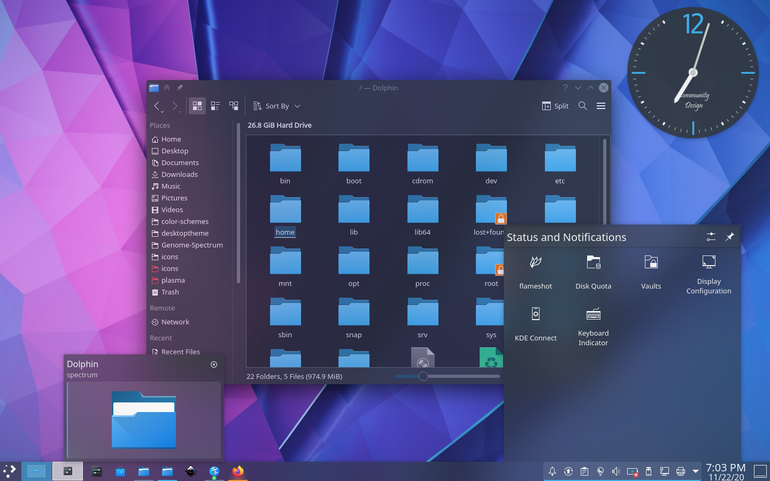Select Genome-Spectrum place entry
Viewport: 770px width, 481px height.
(192, 245)
